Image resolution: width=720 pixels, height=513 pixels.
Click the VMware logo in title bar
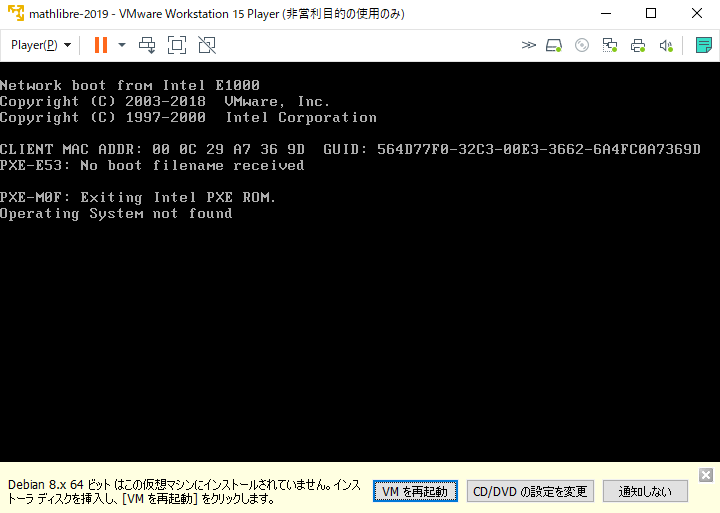(16, 13)
